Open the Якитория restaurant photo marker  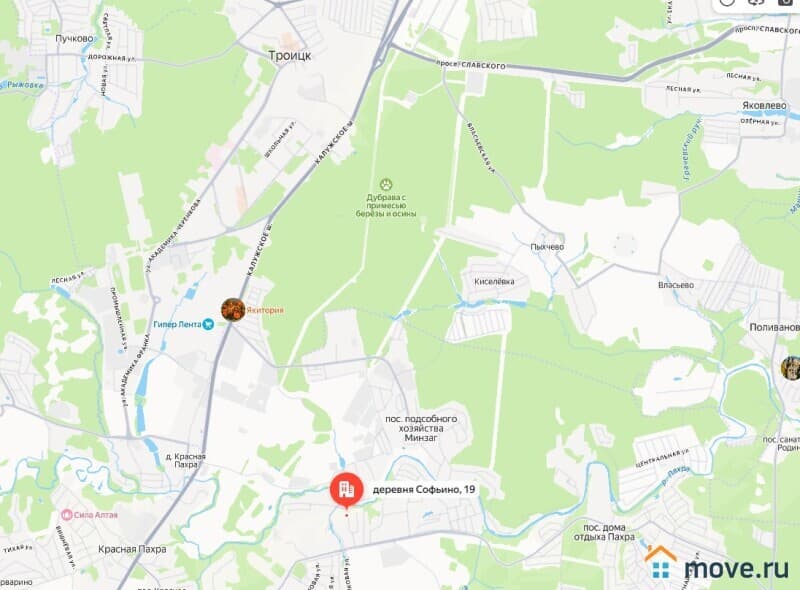[x=233, y=310]
